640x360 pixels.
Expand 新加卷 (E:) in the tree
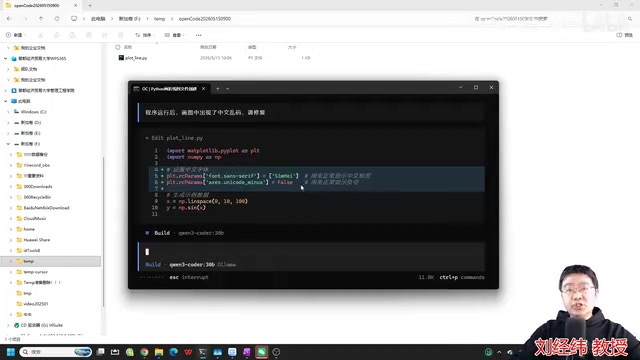tap(8, 133)
